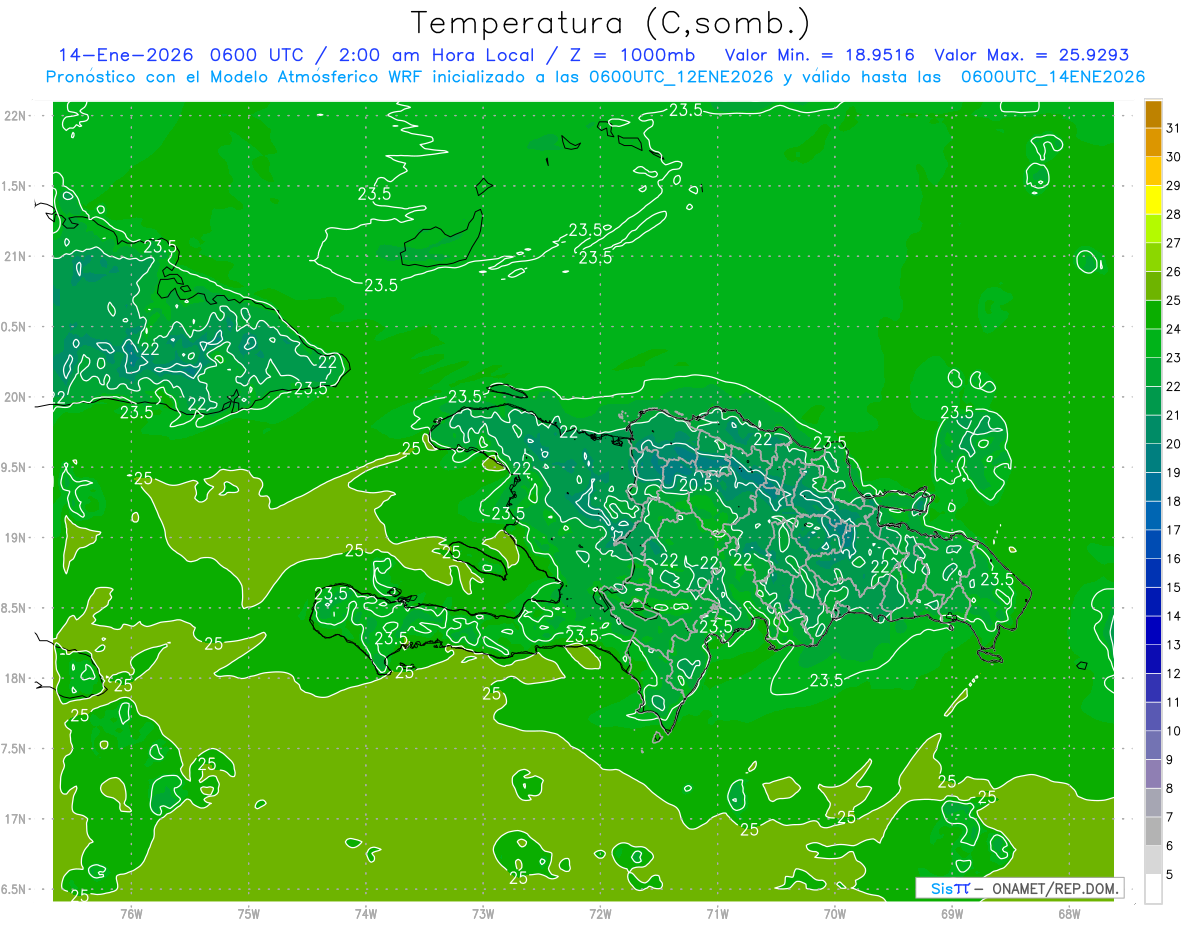Viewport: 1200px width, 927px height.
Task: Click the "72W" longitude axis label
Action: (x=601, y=913)
